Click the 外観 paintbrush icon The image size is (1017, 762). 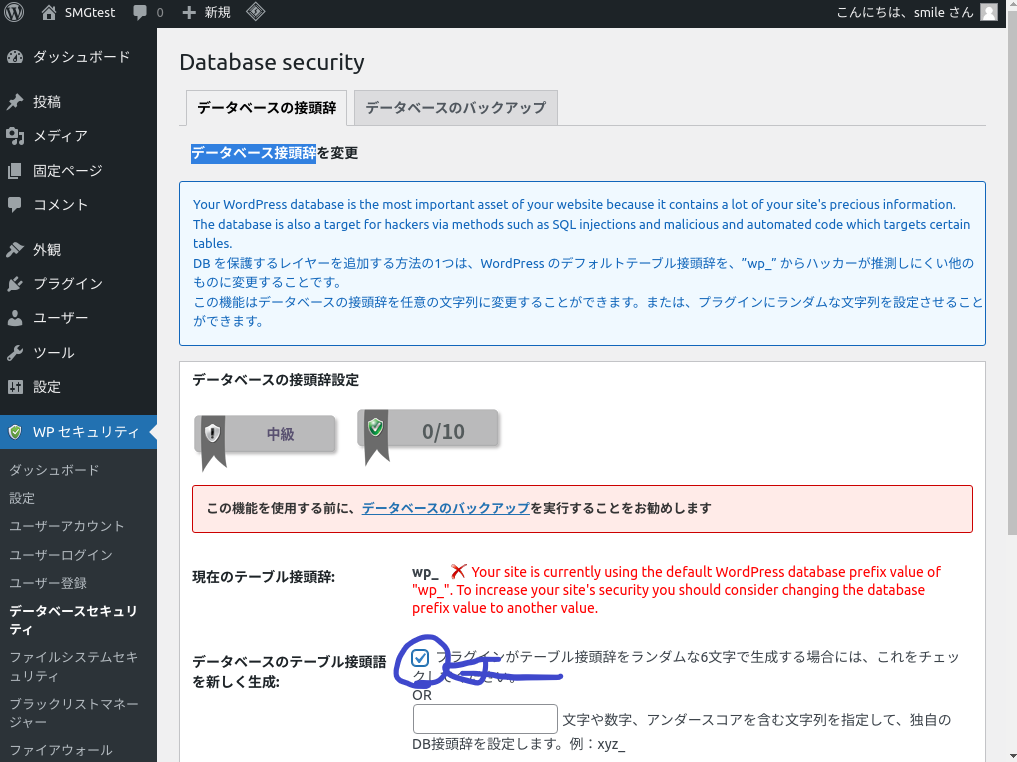[x=15, y=250]
